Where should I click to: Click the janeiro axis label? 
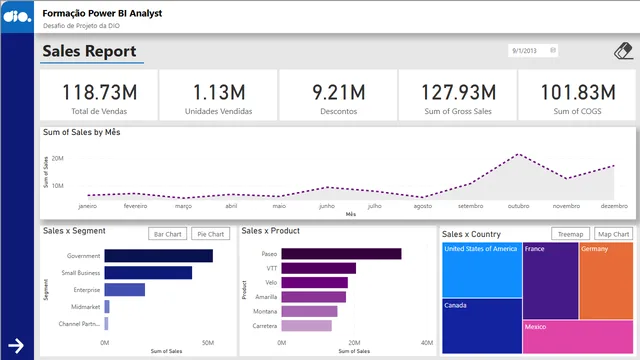(88, 206)
